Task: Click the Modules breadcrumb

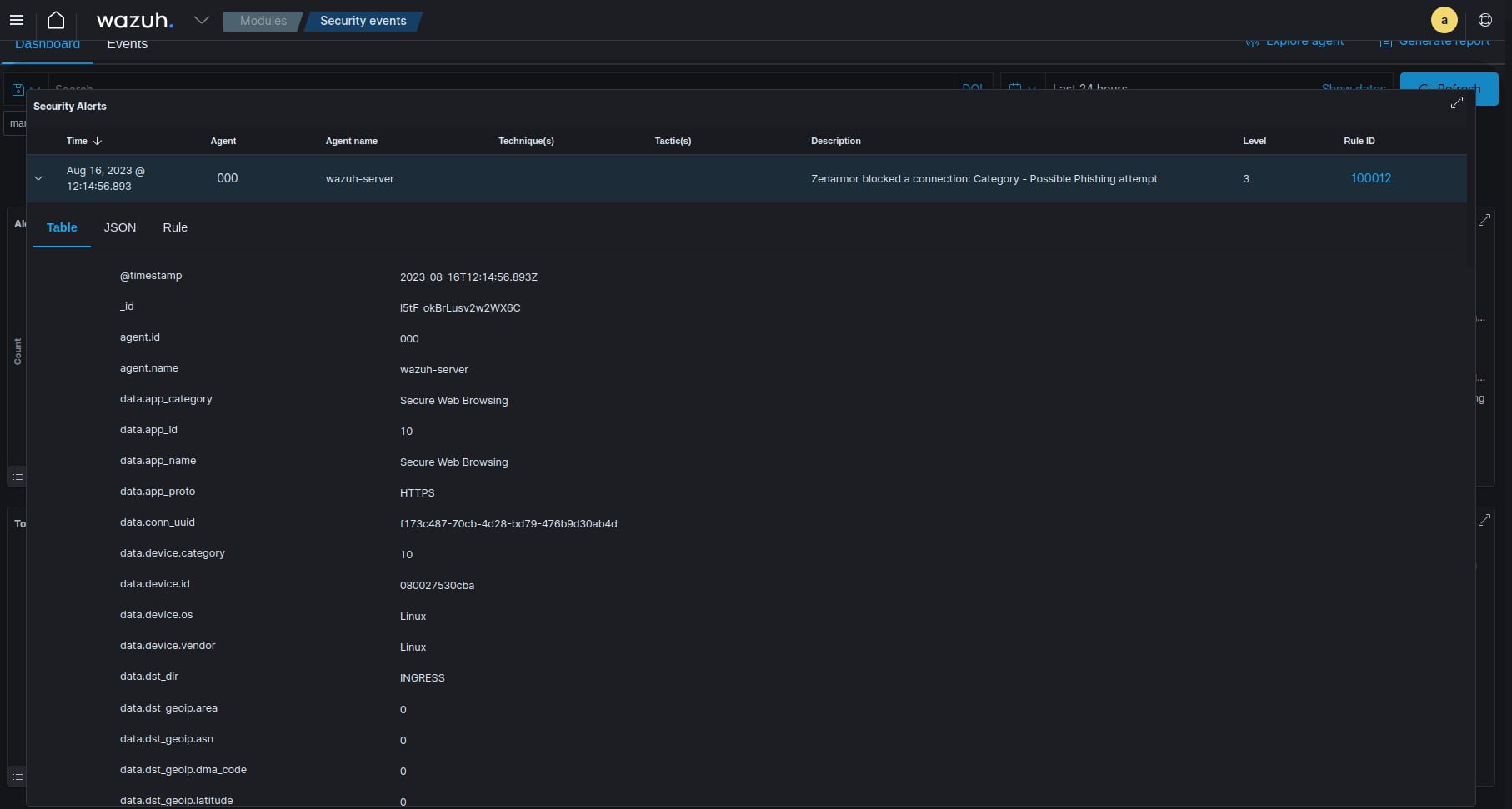Action: pos(263,21)
